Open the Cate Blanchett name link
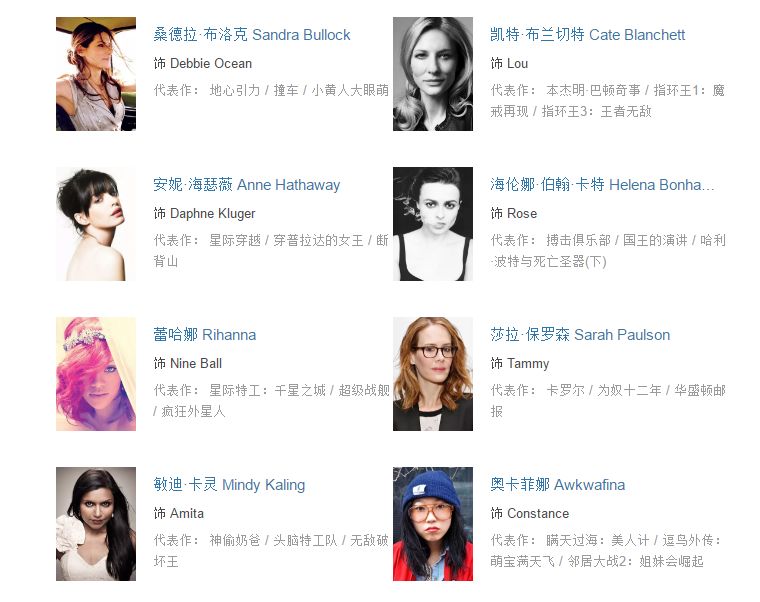Image resolution: width=760 pixels, height=602 pixels. coord(587,35)
